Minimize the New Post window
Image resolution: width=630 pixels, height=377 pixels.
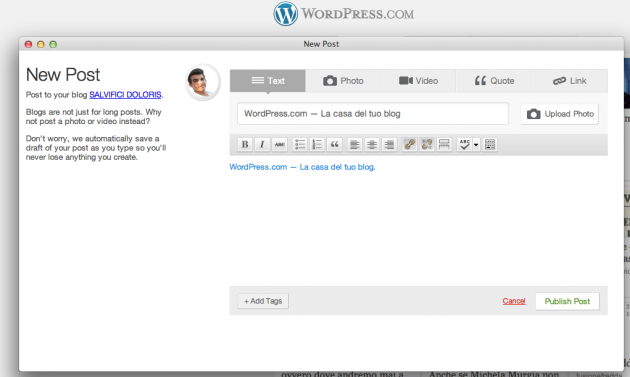(41, 44)
